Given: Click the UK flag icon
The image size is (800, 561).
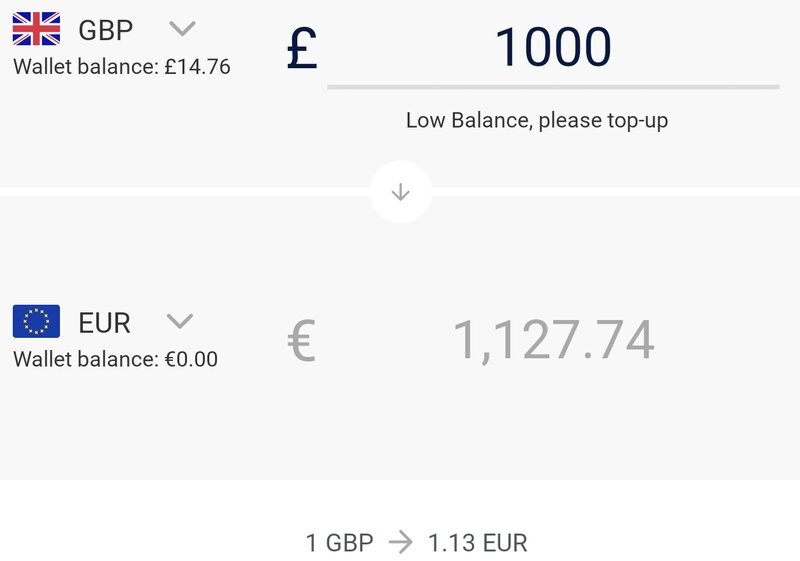Looking at the screenshot, I should coord(36,29).
